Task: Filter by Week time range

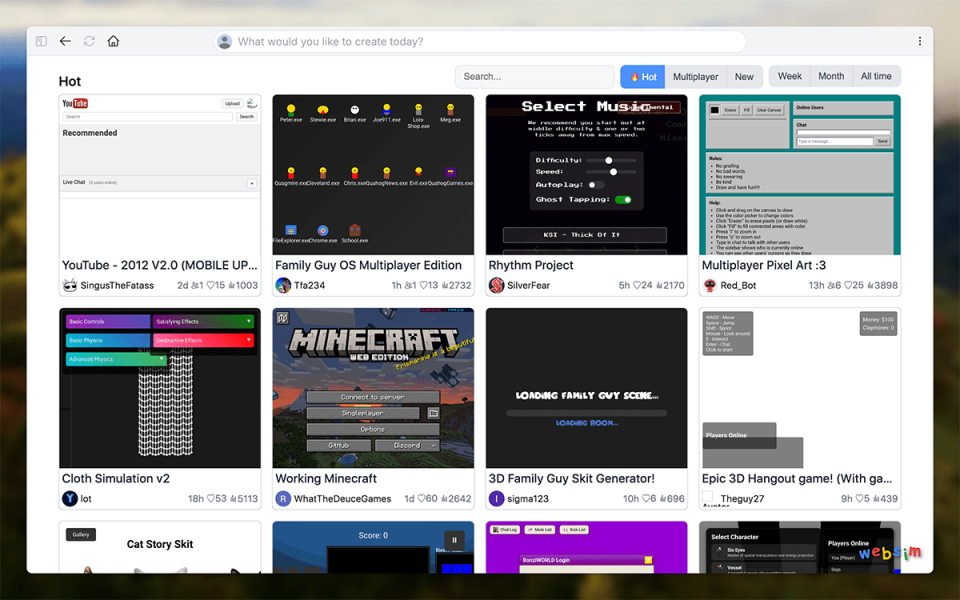Action: click(x=790, y=77)
